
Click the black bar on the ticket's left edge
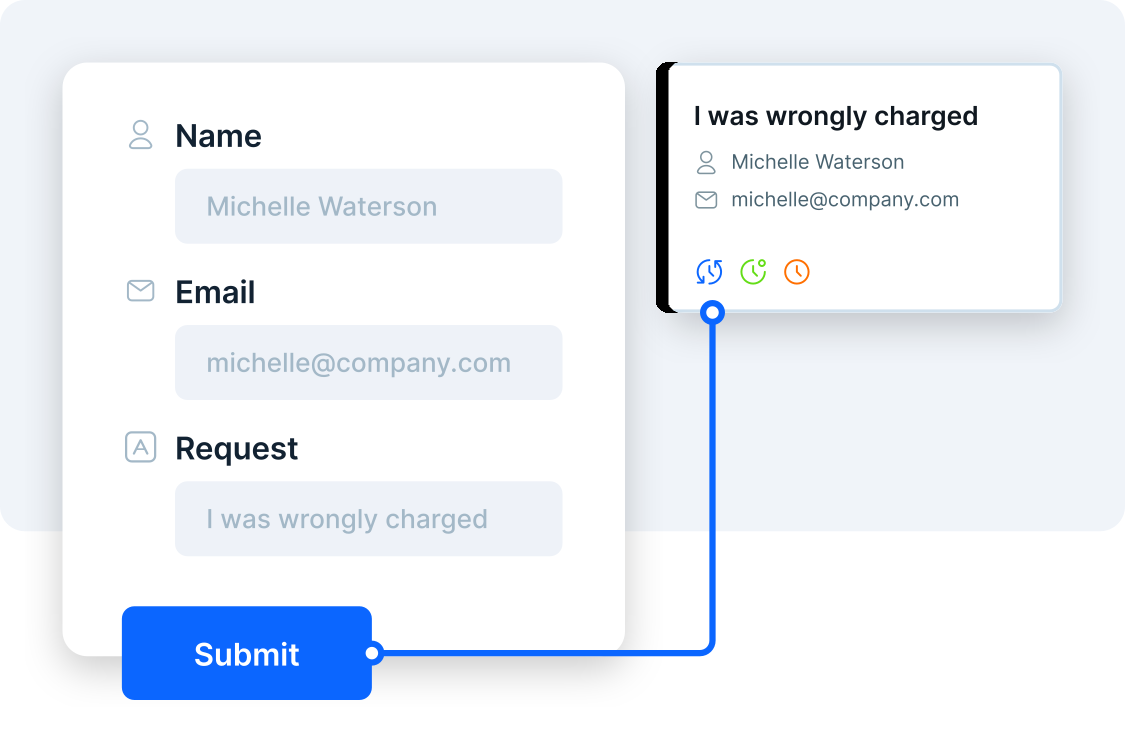coord(662,188)
